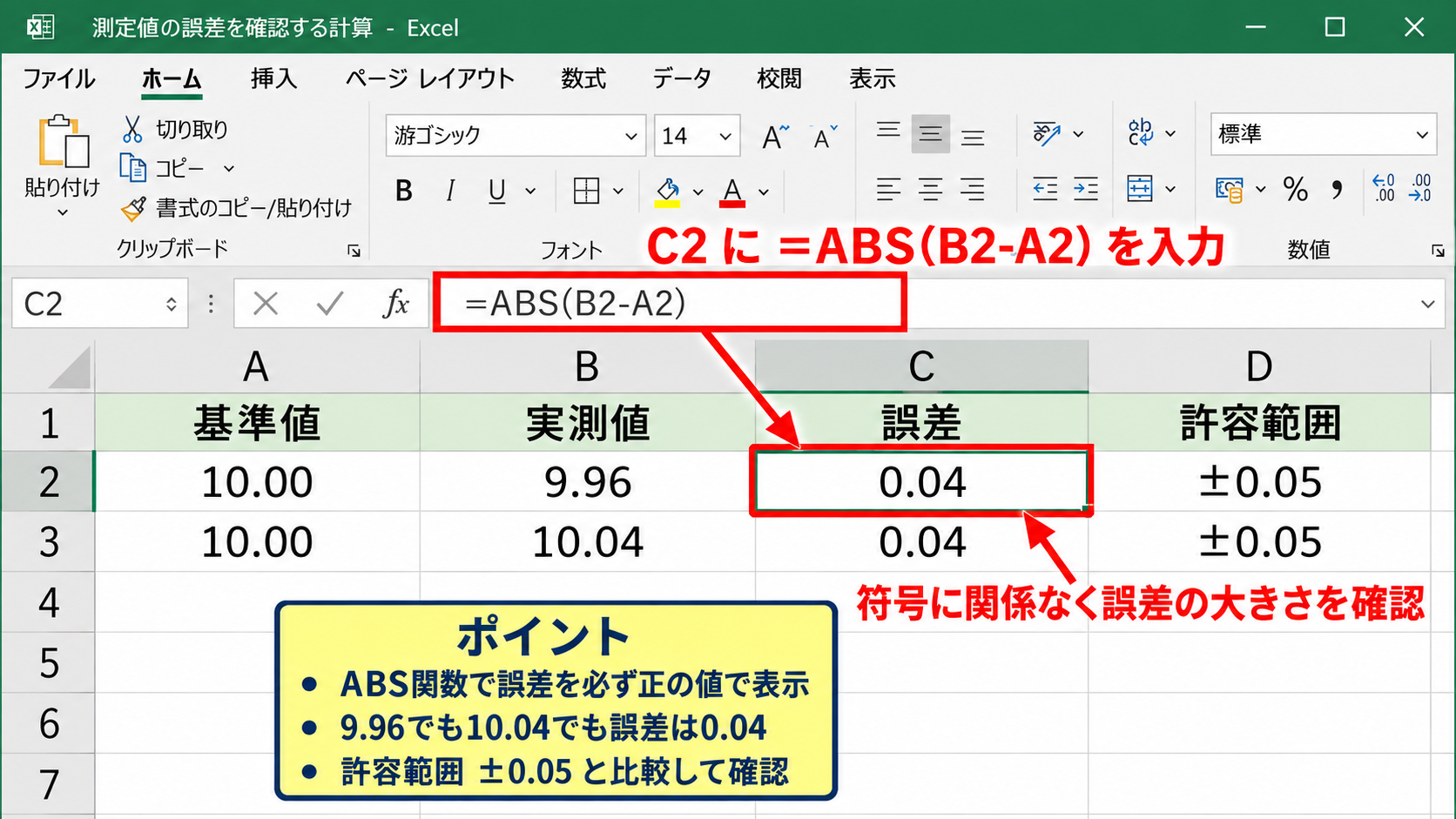This screenshot has height=819, width=1456.
Task: Open the Insert Function fx dialog
Action: [x=396, y=303]
